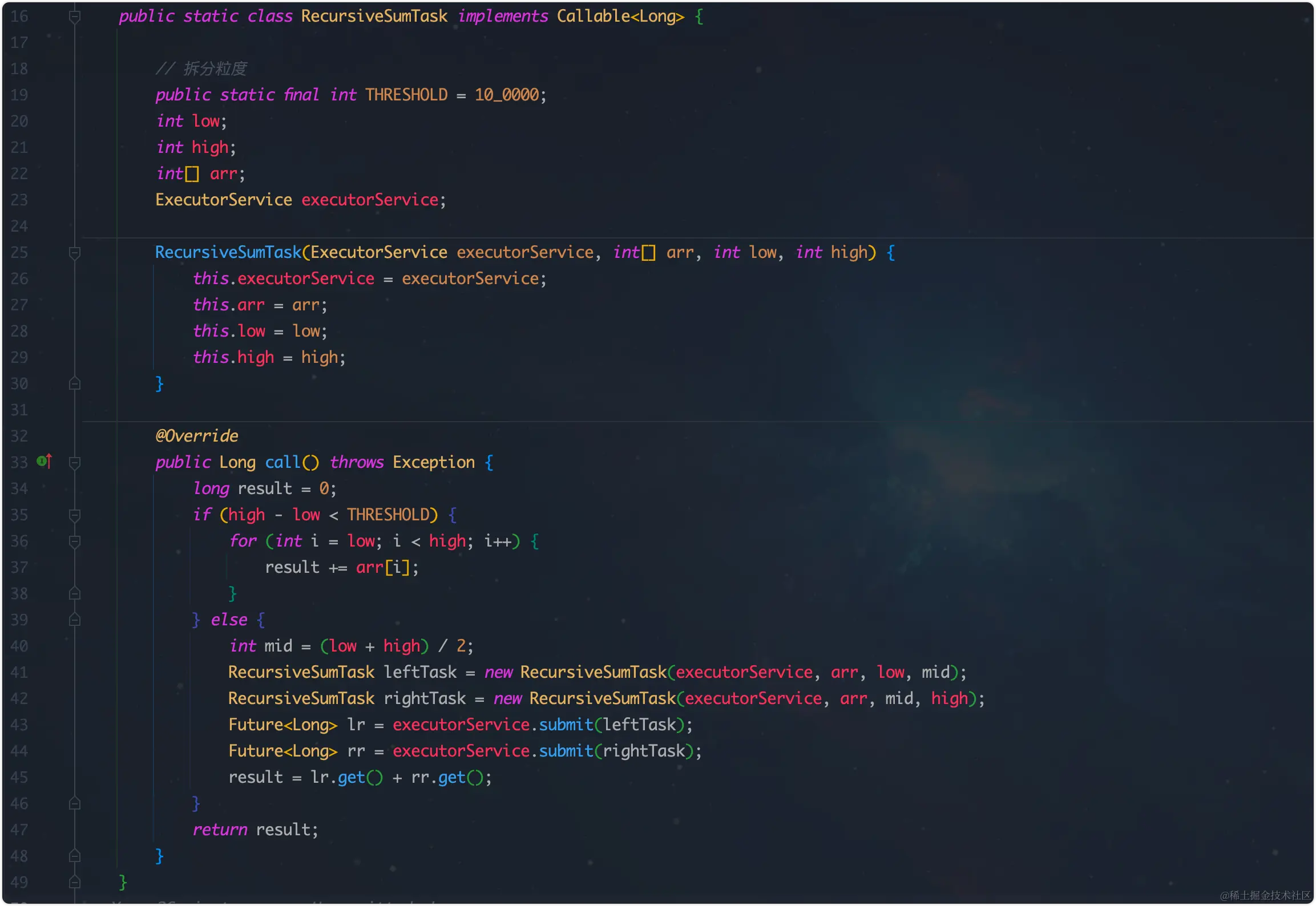The image size is (1316, 906).
Task: Click Callable<Long> in the class declaration
Action: [x=620, y=16]
